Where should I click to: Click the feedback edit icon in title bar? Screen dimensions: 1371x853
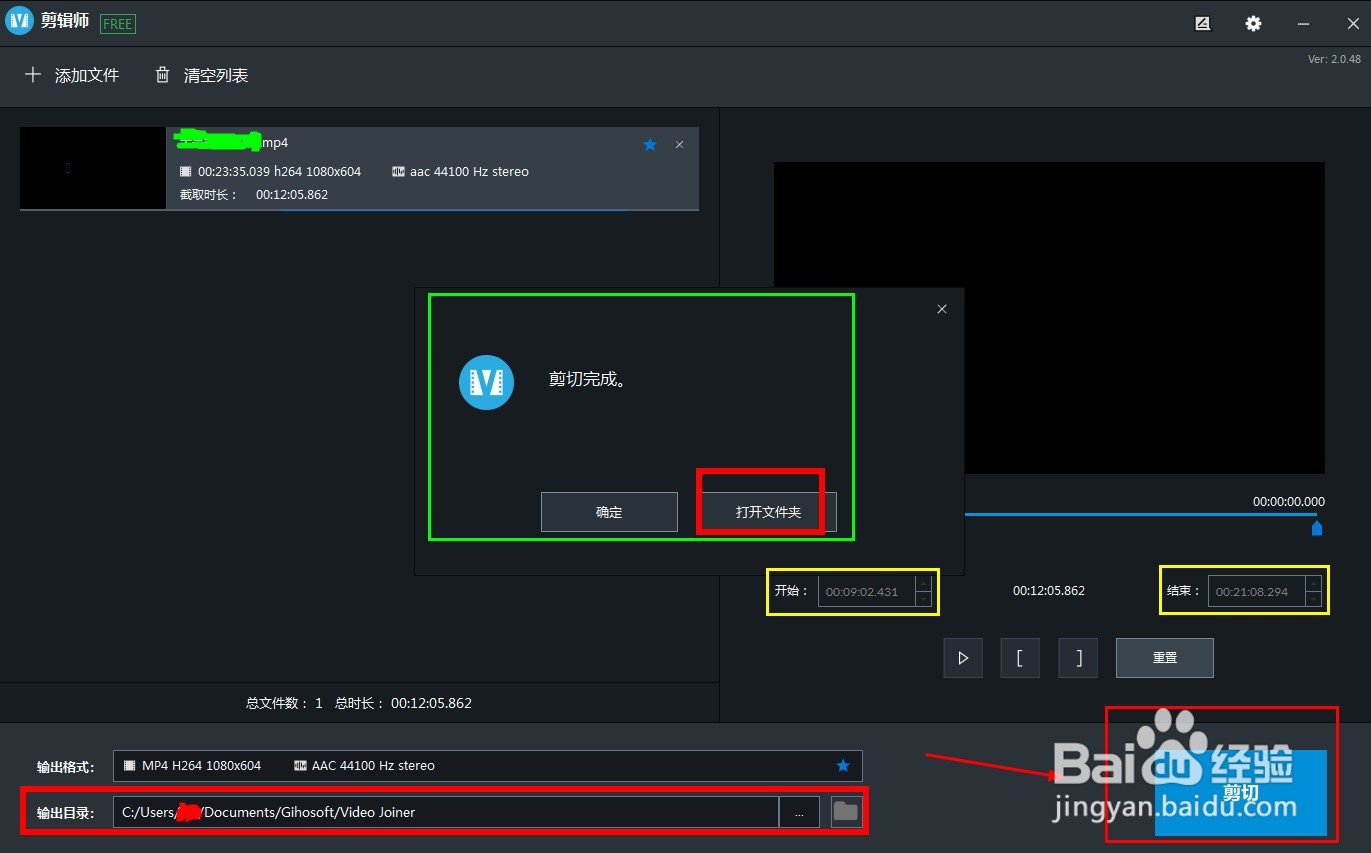tap(1203, 24)
